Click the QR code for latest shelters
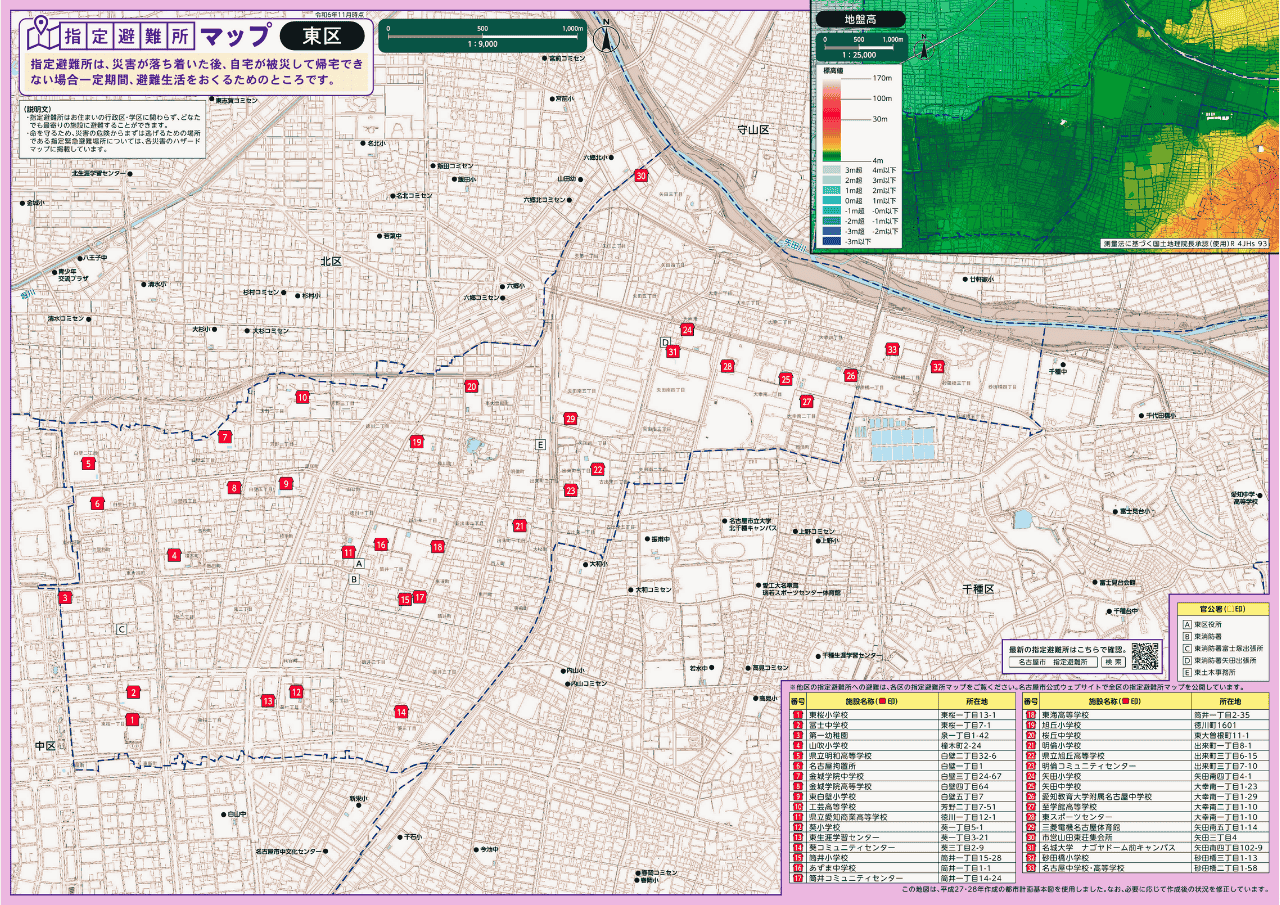The image size is (1280, 905). pyautogui.click(x=1145, y=655)
